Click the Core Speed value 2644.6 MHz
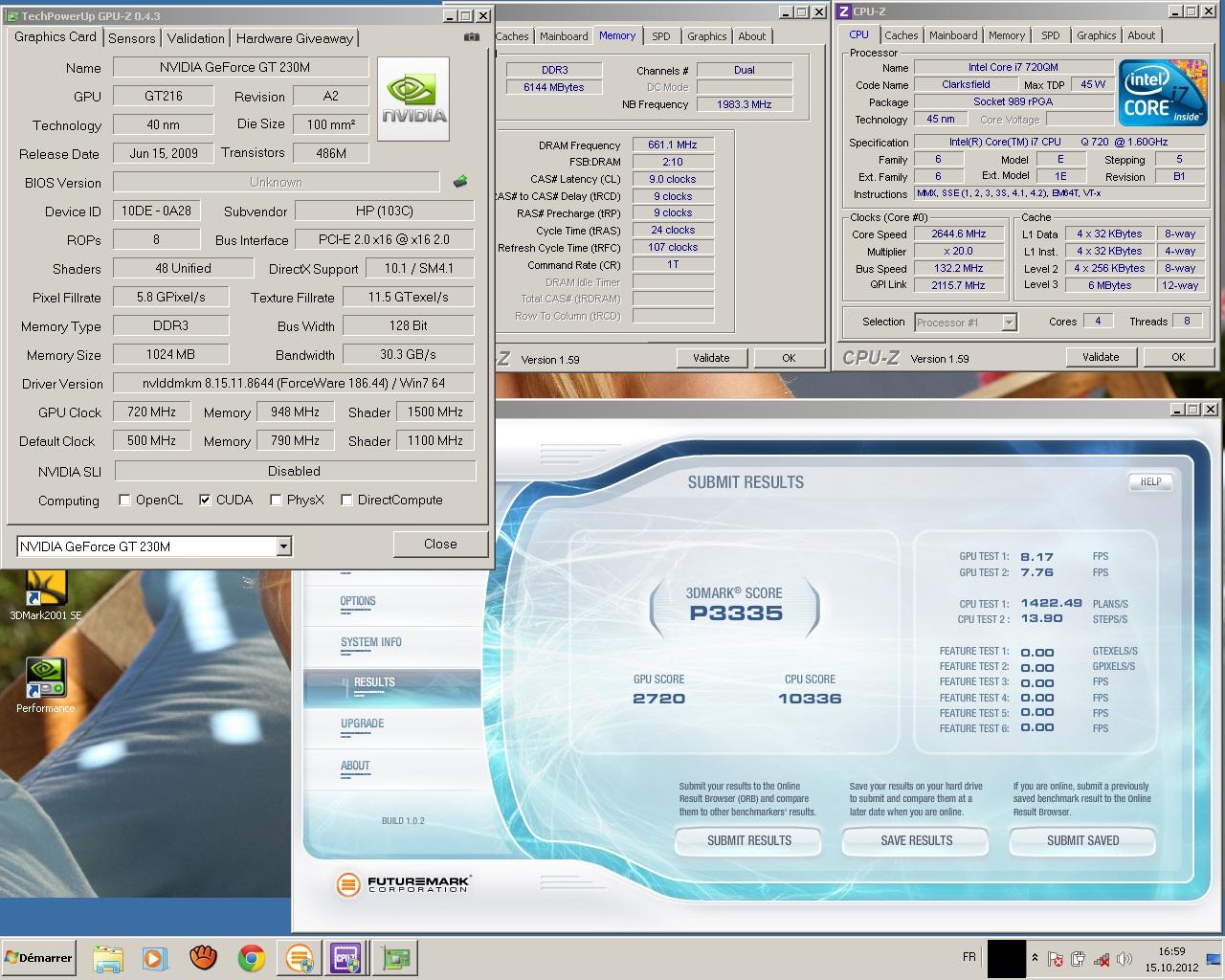Viewport: 1225px width, 980px height. pos(958,234)
